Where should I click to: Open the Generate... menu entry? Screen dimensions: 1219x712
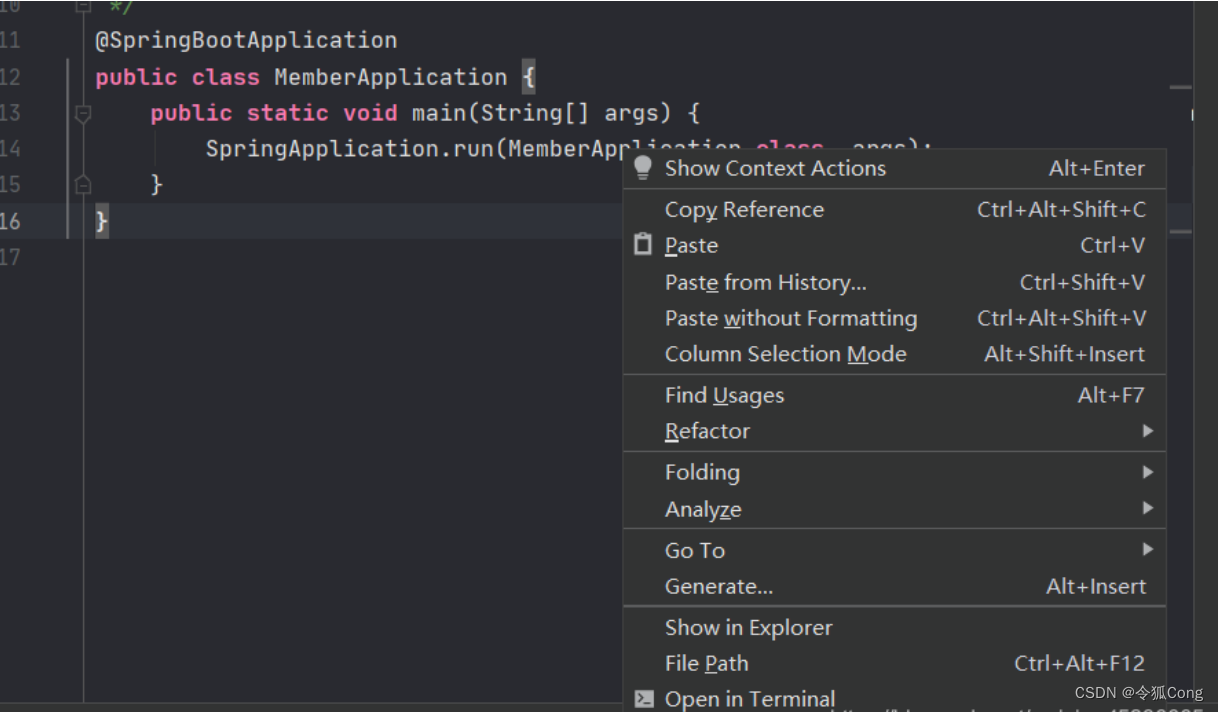(x=718, y=586)
